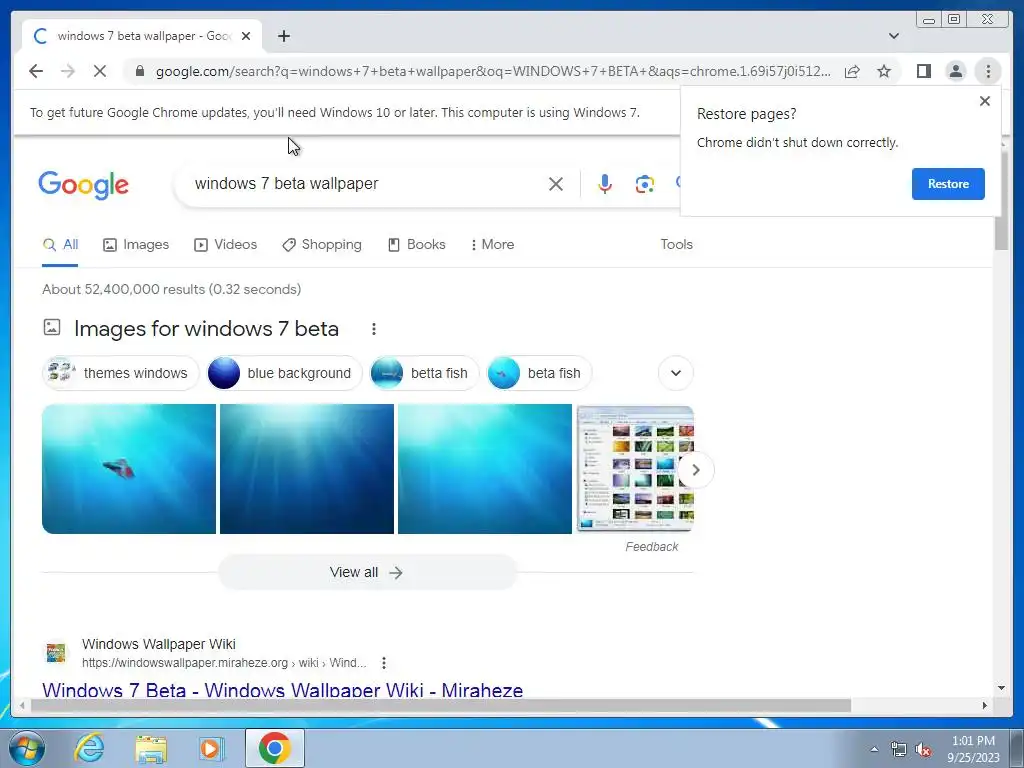Click Feedback link below images
This screenshot has width=1024, height=768.
coord(652,547)
